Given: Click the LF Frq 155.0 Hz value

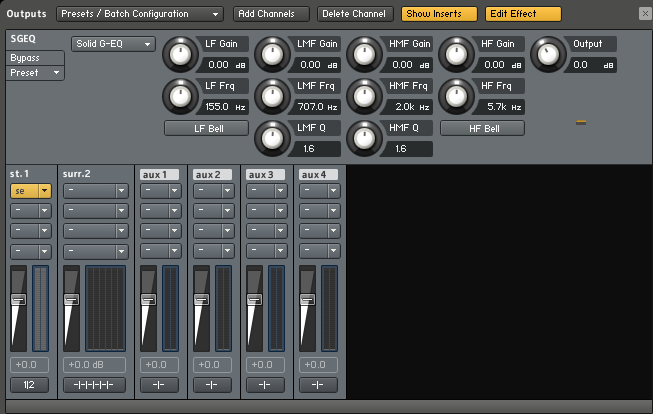Looking at the screenshot, I should (225, 107).
